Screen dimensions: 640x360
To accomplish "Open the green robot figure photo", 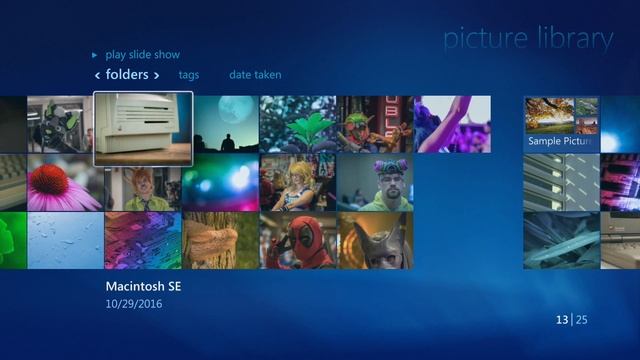I will (x=60, y=124).
